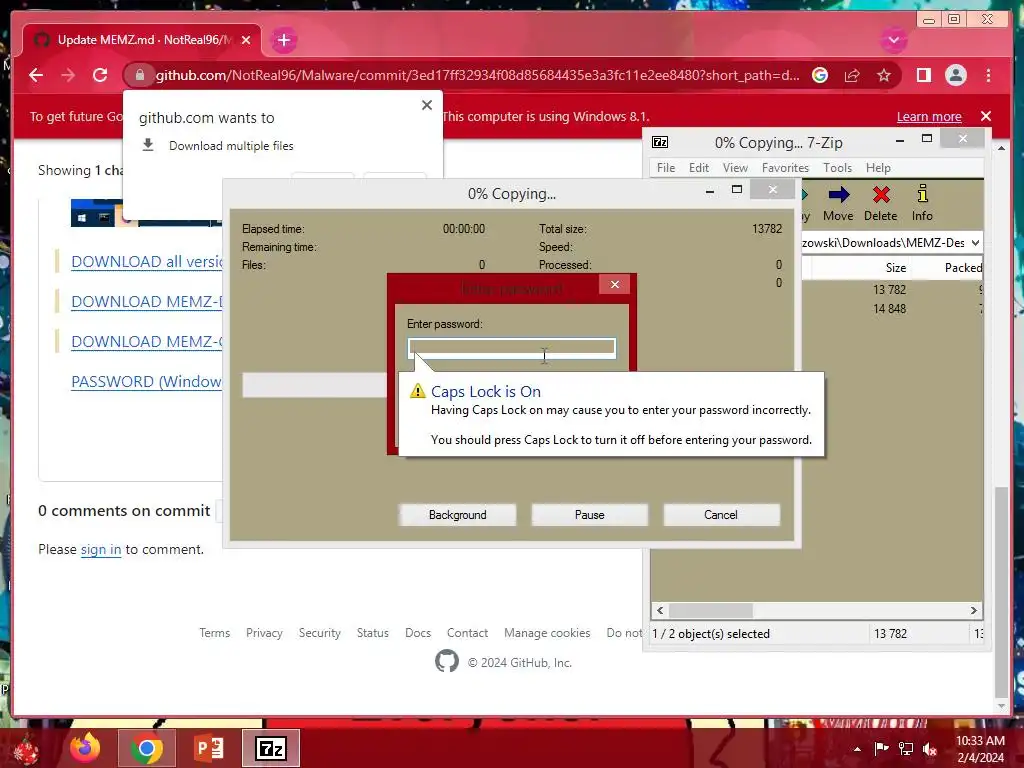Screen dimensions: 1024x768
Task: Open the Privacy footer link
Action: point(264,633)
